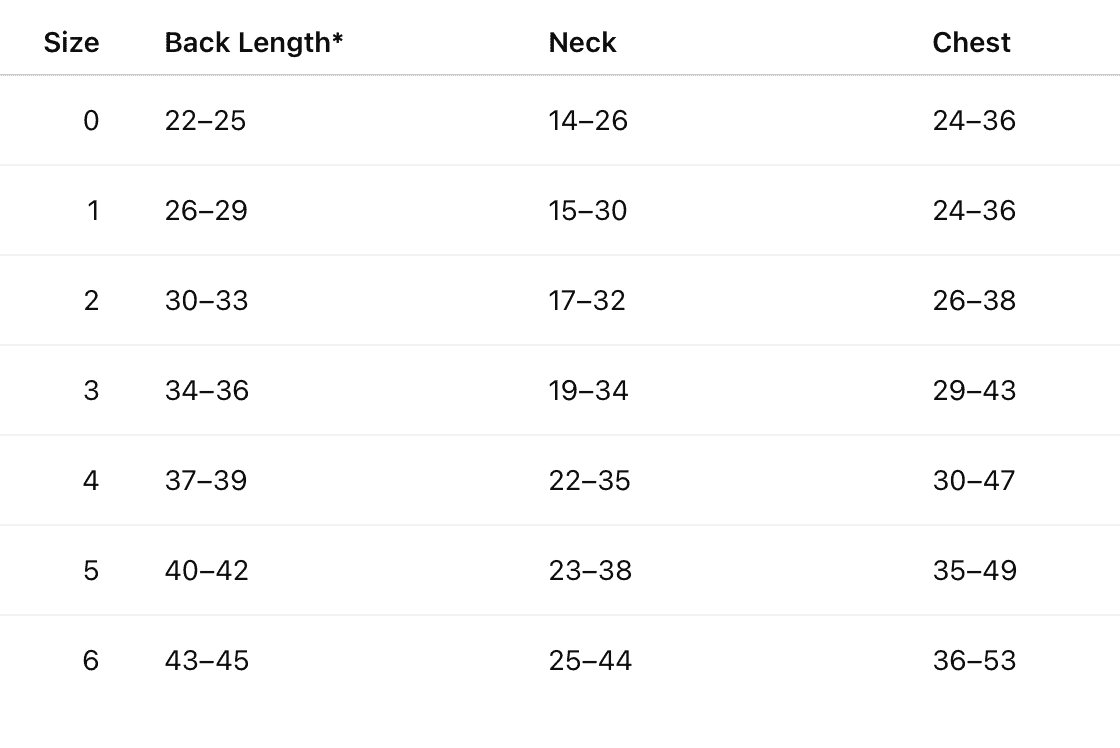This screenshot has width=1120, height=748.
Task: Click neck measurement 25–44
Action: coord(590,661)
